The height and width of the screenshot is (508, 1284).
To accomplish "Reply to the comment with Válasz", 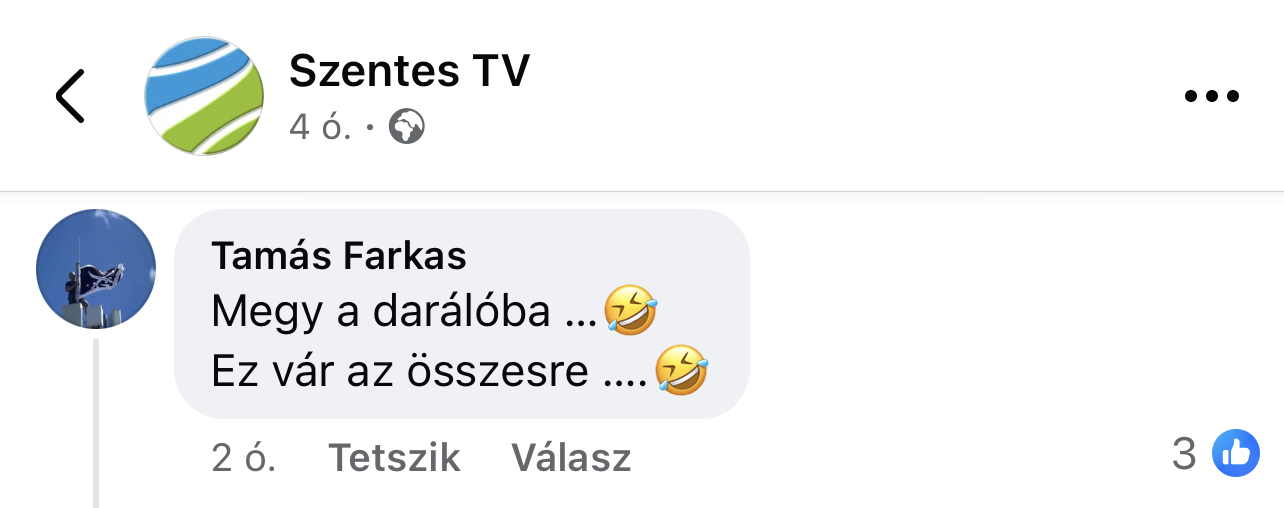I will (x=571, y=458).
